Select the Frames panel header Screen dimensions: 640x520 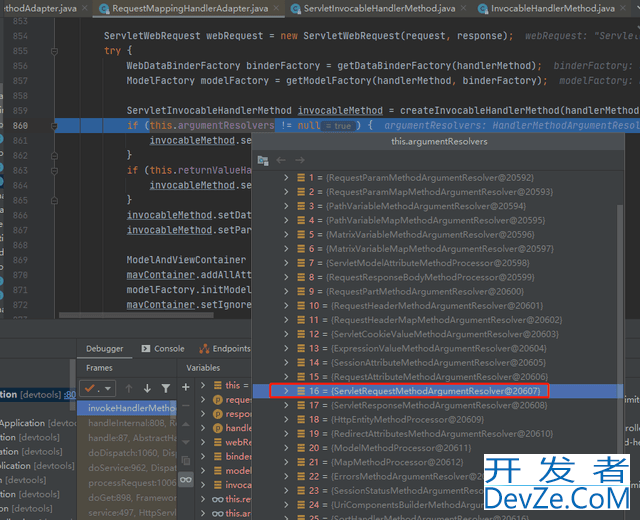(x=99, y=368)
